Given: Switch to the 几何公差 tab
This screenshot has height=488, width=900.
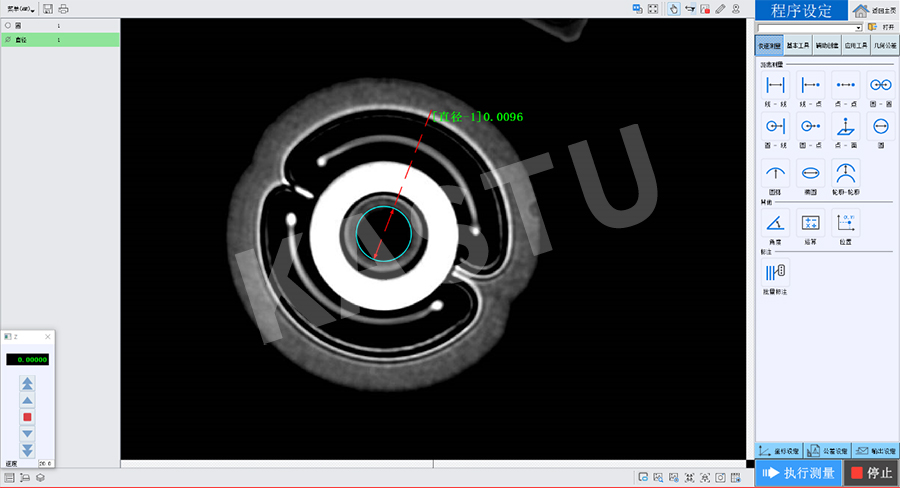Looking at the screenshot, I should [x=885, y=45].
